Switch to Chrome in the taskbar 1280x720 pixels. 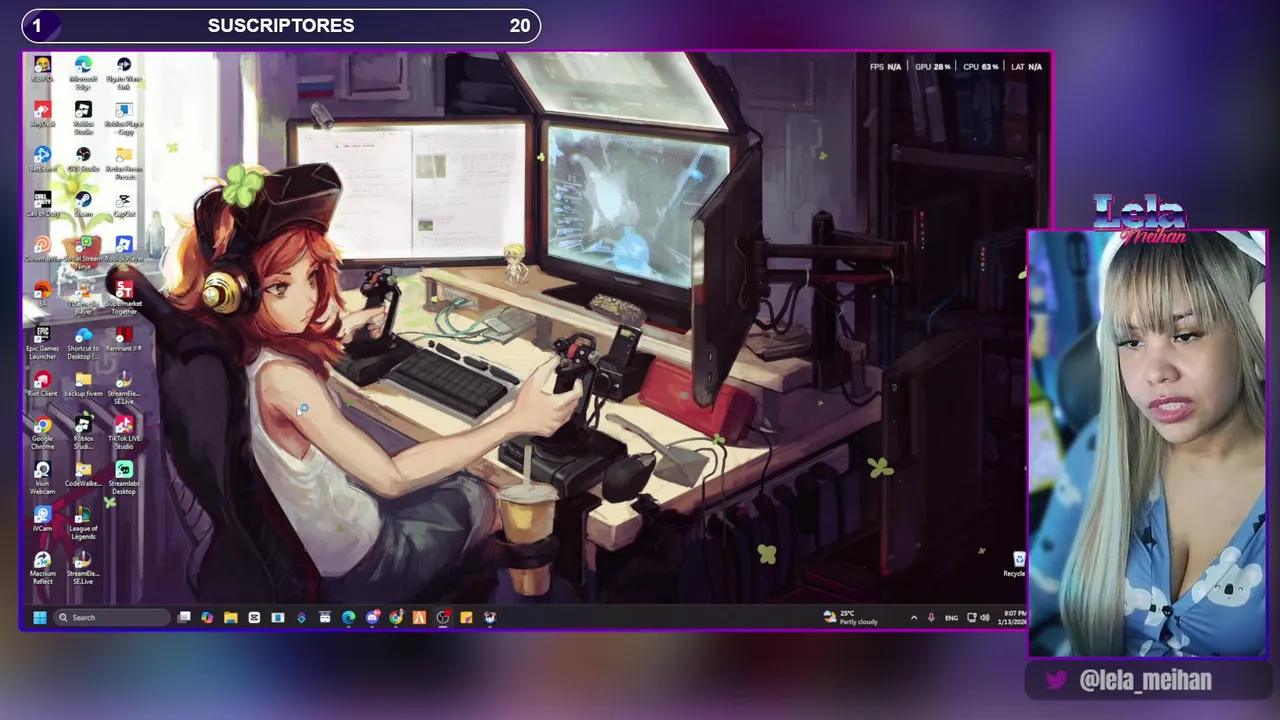tap(396, 618)
